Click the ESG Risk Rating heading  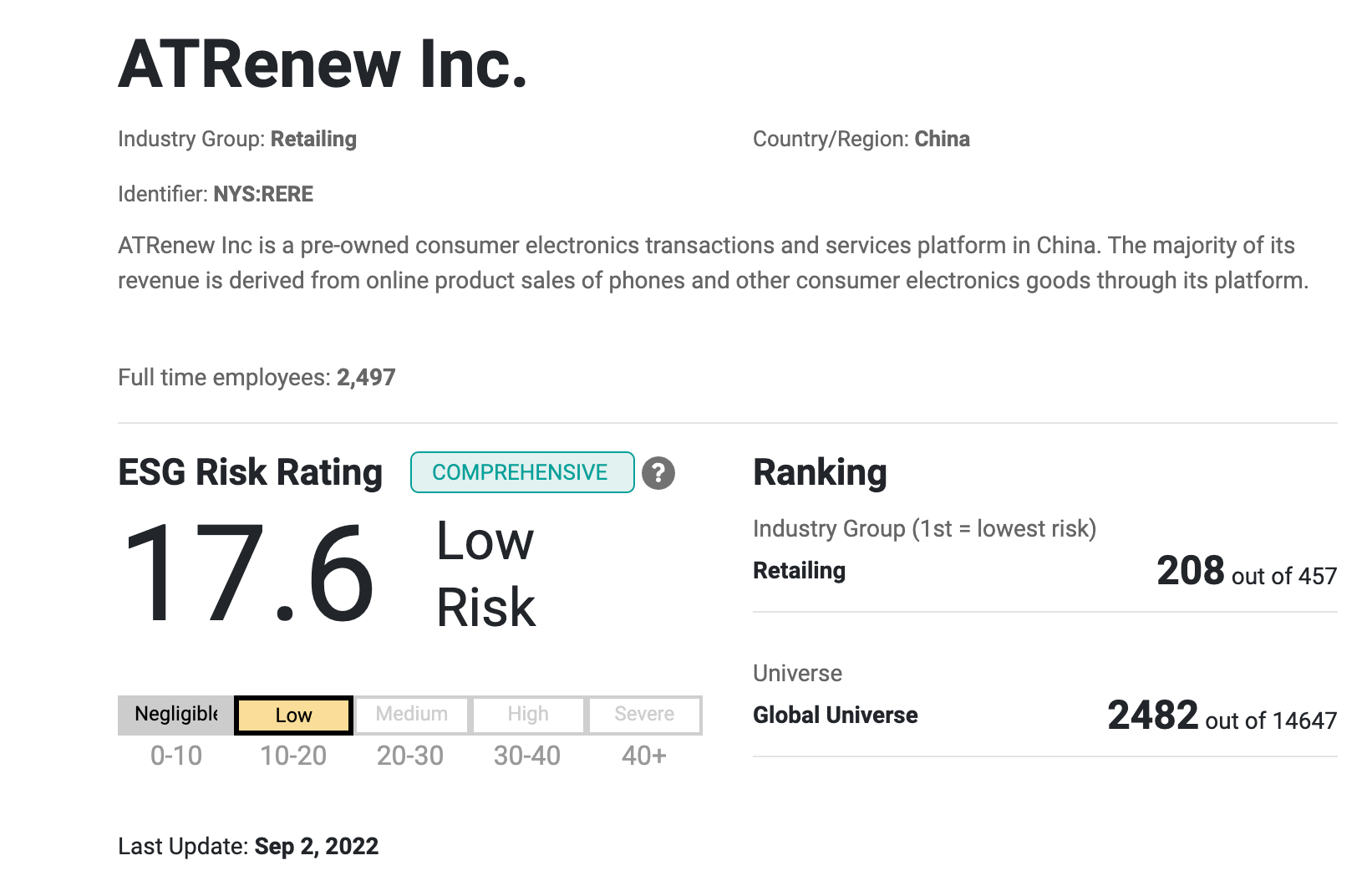coord(250,473)
